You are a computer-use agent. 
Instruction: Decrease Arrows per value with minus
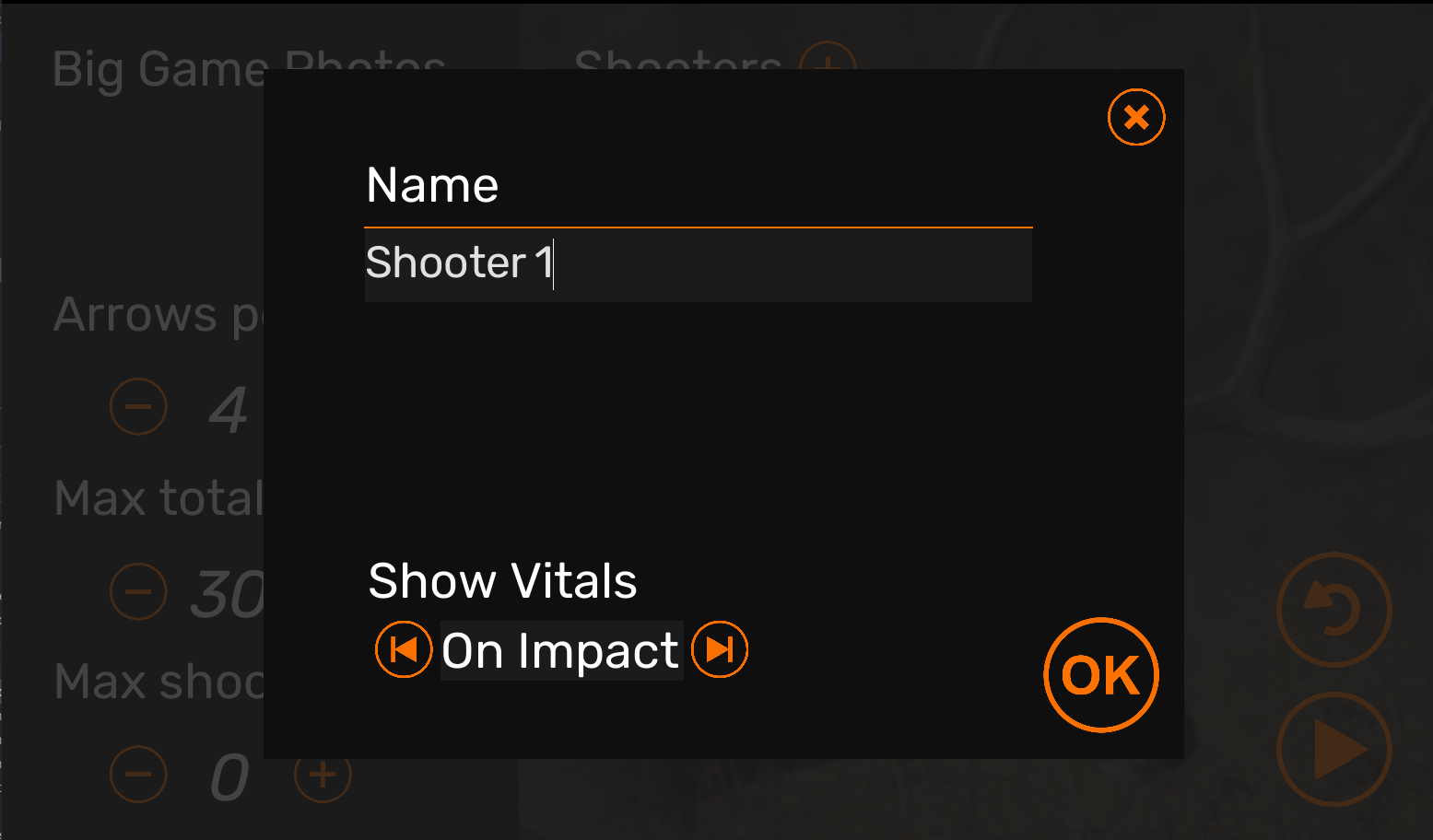(138, 406)
